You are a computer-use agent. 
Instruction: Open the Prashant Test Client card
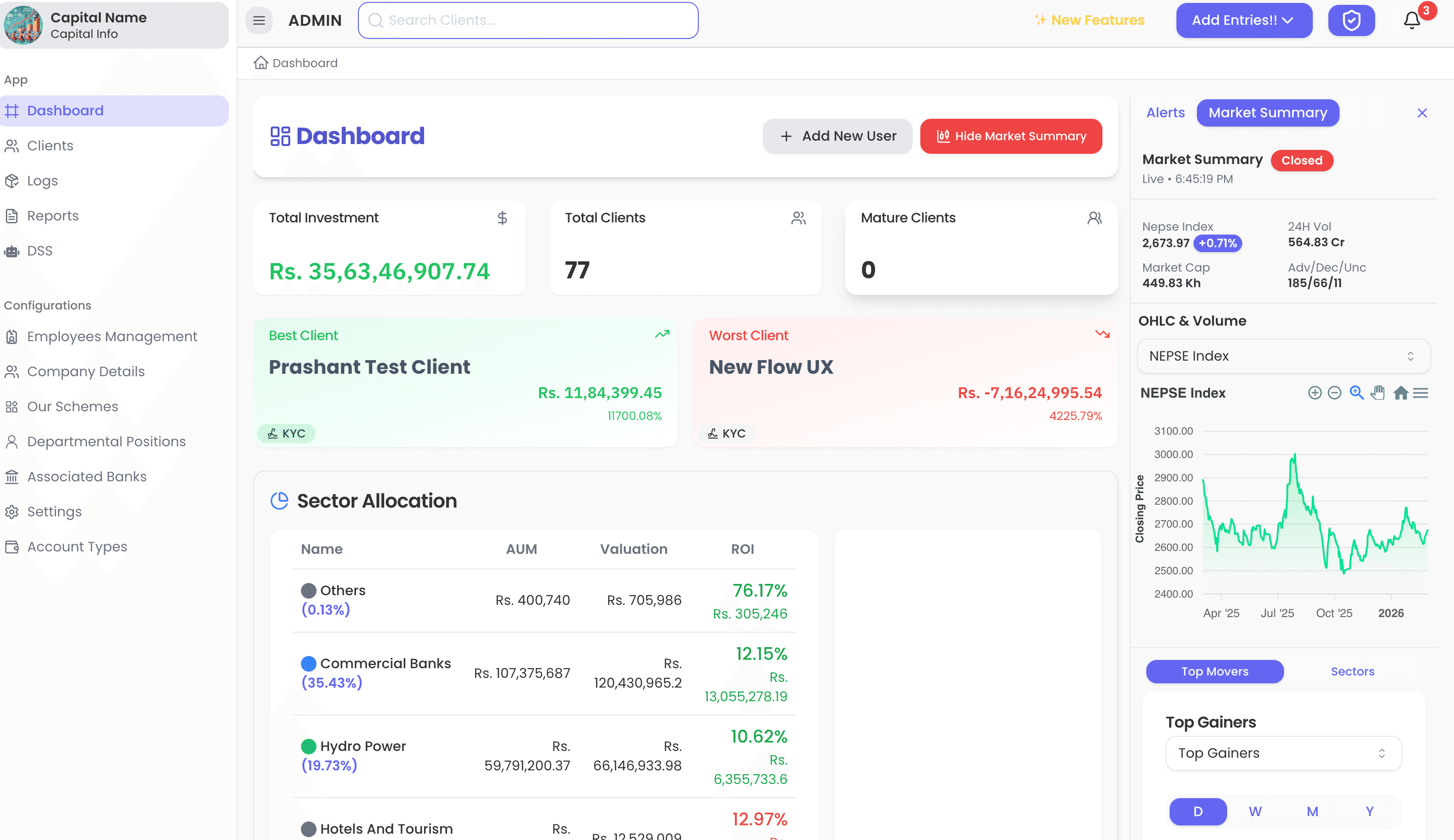465,383
